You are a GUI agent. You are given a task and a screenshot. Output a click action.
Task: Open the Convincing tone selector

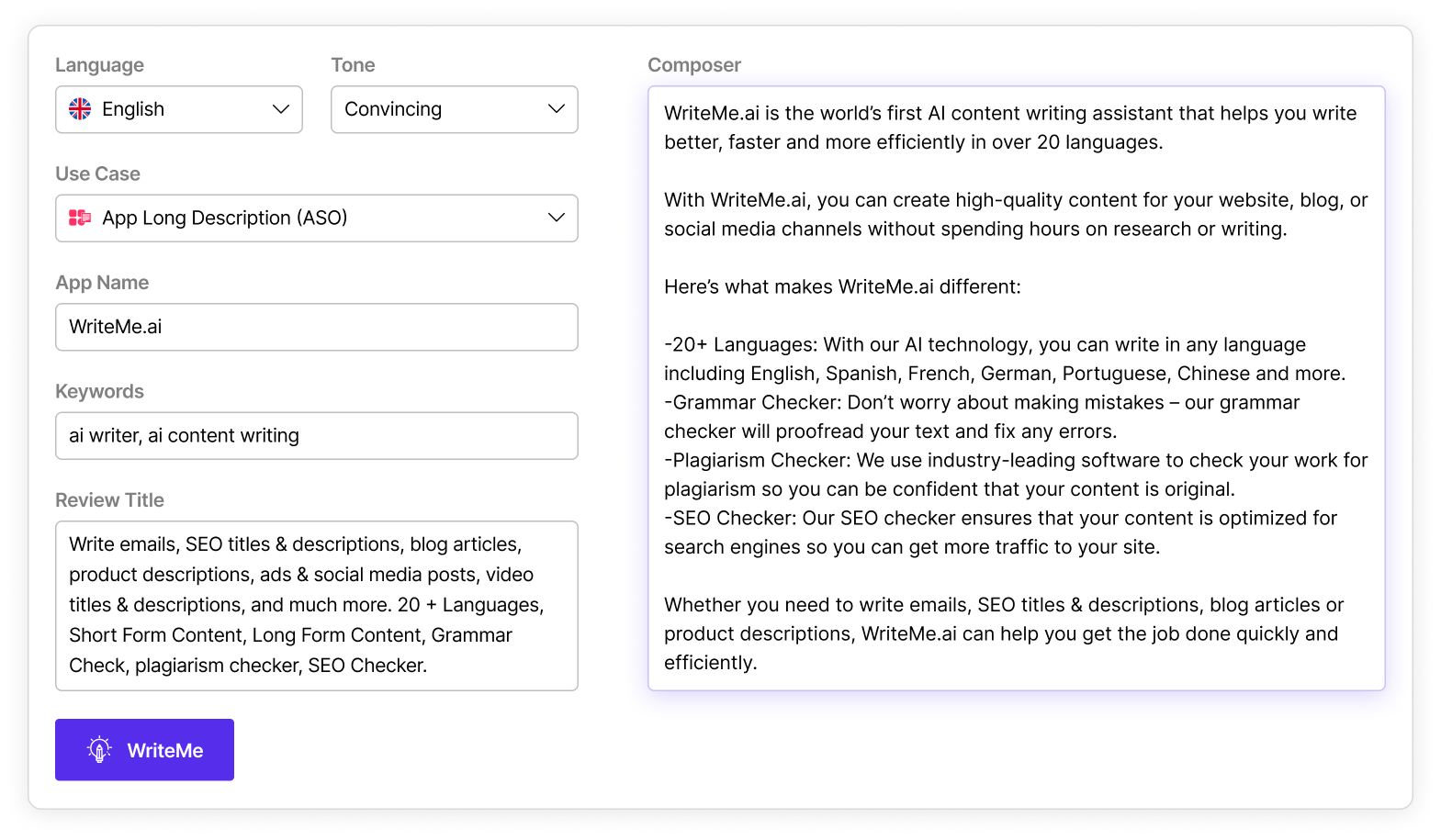point(455,109)
